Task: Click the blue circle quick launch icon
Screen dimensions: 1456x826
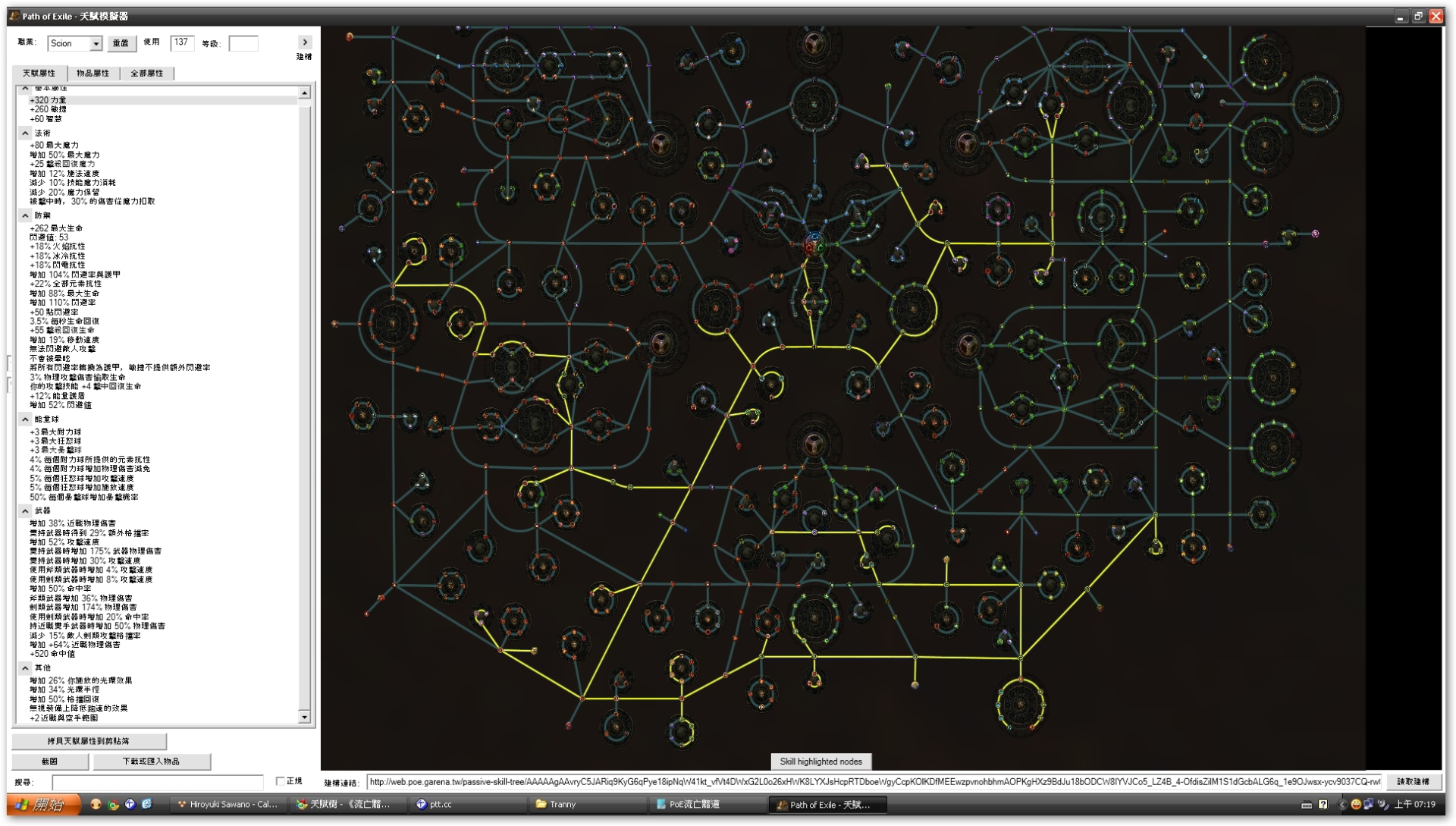Action: 130,804
